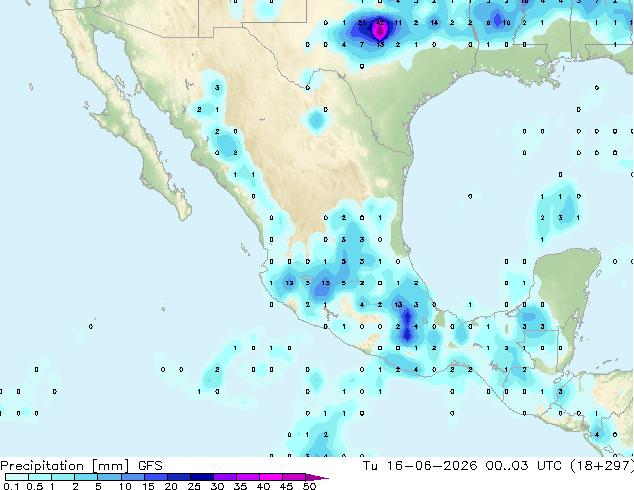Image resolution: width=634 pixels, height=490 pixels.
Task: Pick the 10–15 mm blue legend swatch
Action: click(132, 477)
